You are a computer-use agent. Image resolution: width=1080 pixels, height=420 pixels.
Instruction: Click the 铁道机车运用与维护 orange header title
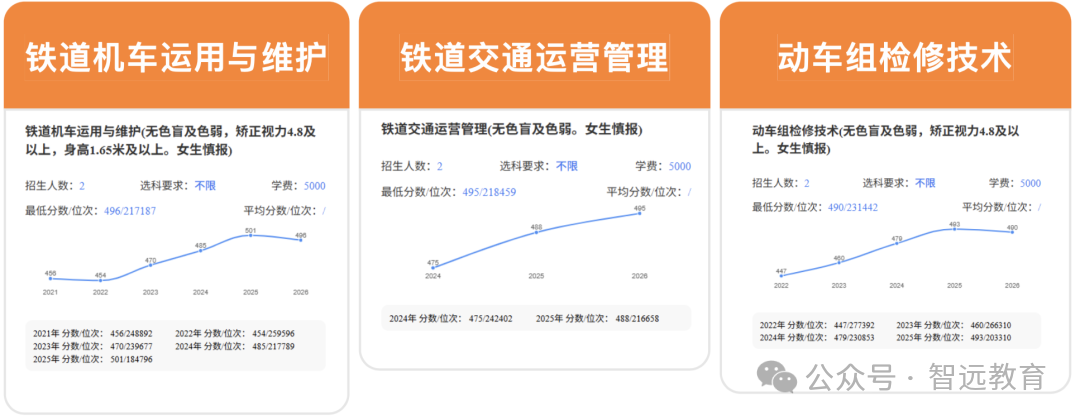[x=176, y=56]
